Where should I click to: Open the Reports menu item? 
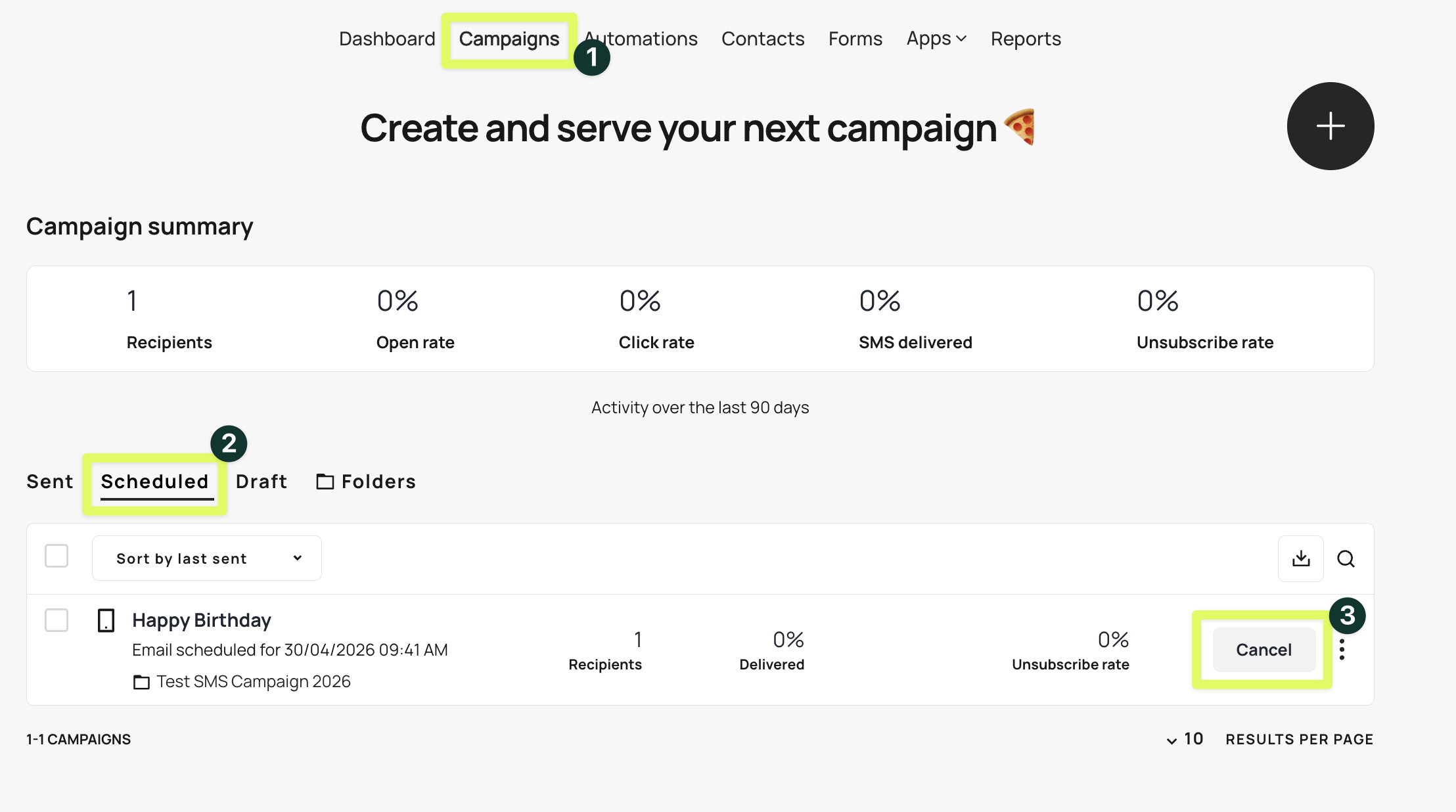coord(1026,39)
